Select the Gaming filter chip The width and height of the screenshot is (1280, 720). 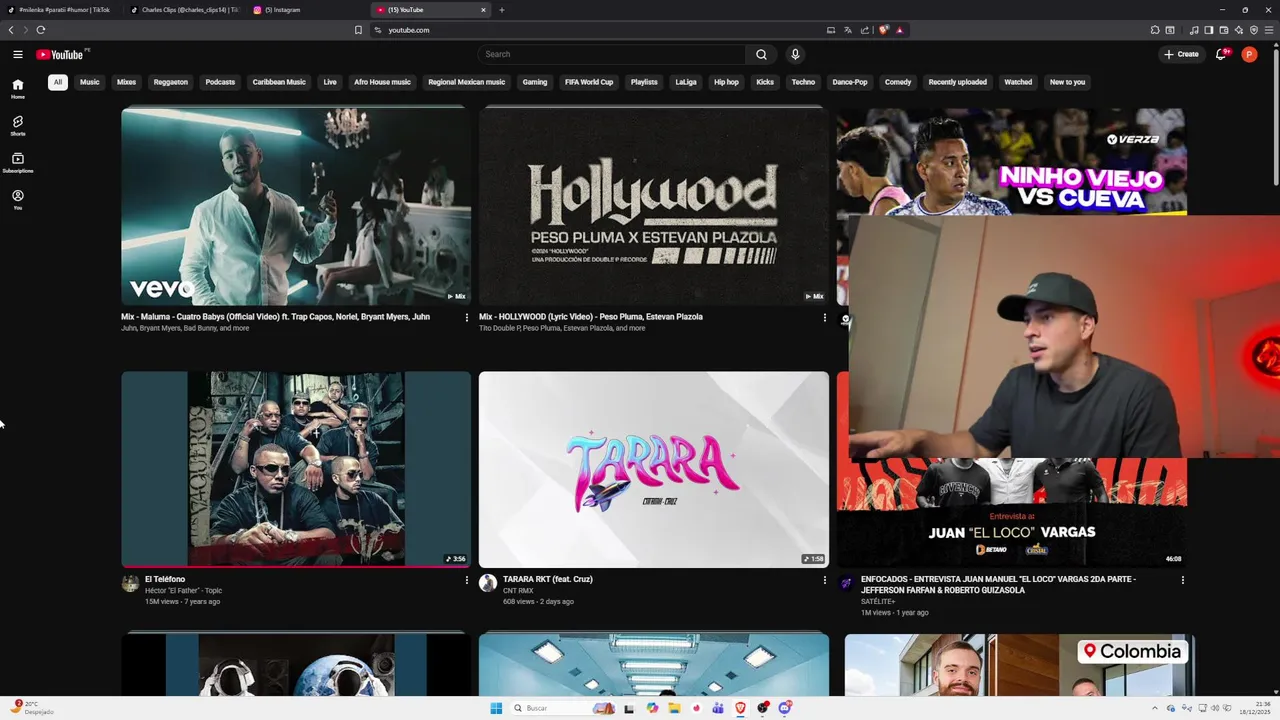535,82
